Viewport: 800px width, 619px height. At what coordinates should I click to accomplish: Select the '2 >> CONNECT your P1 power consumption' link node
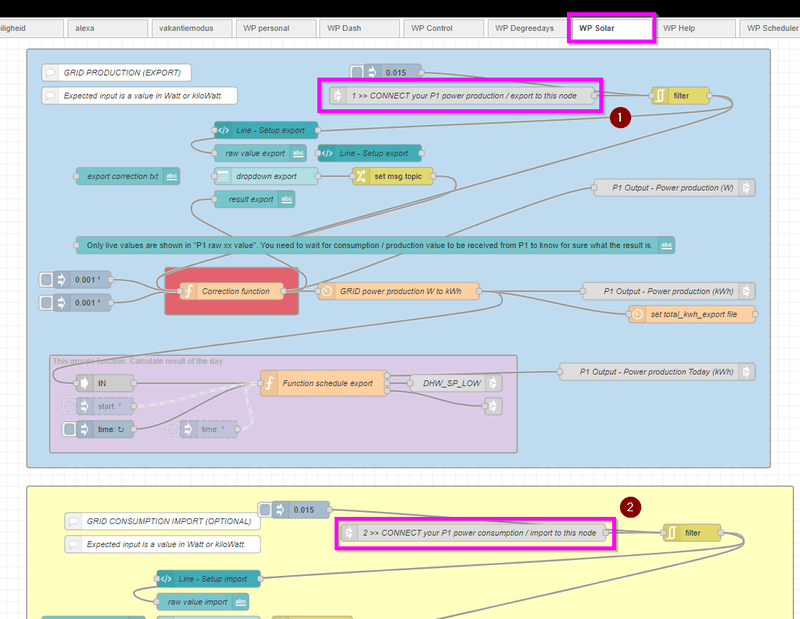[473, 533]
